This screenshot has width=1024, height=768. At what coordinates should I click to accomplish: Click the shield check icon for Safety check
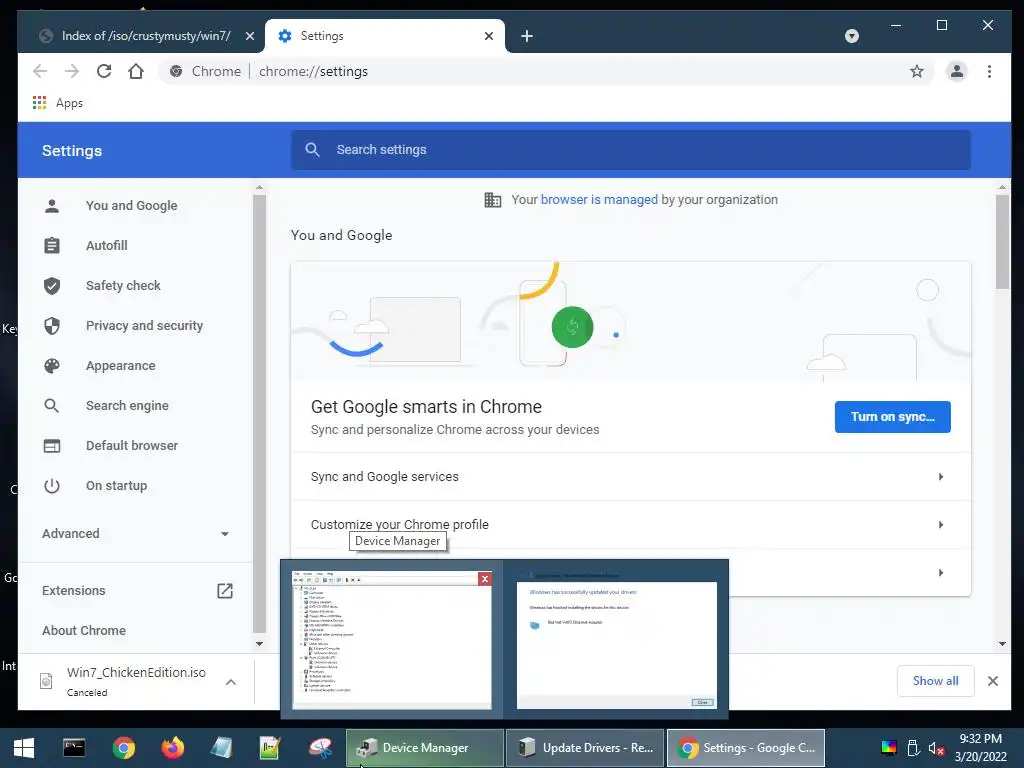(52, 285)
